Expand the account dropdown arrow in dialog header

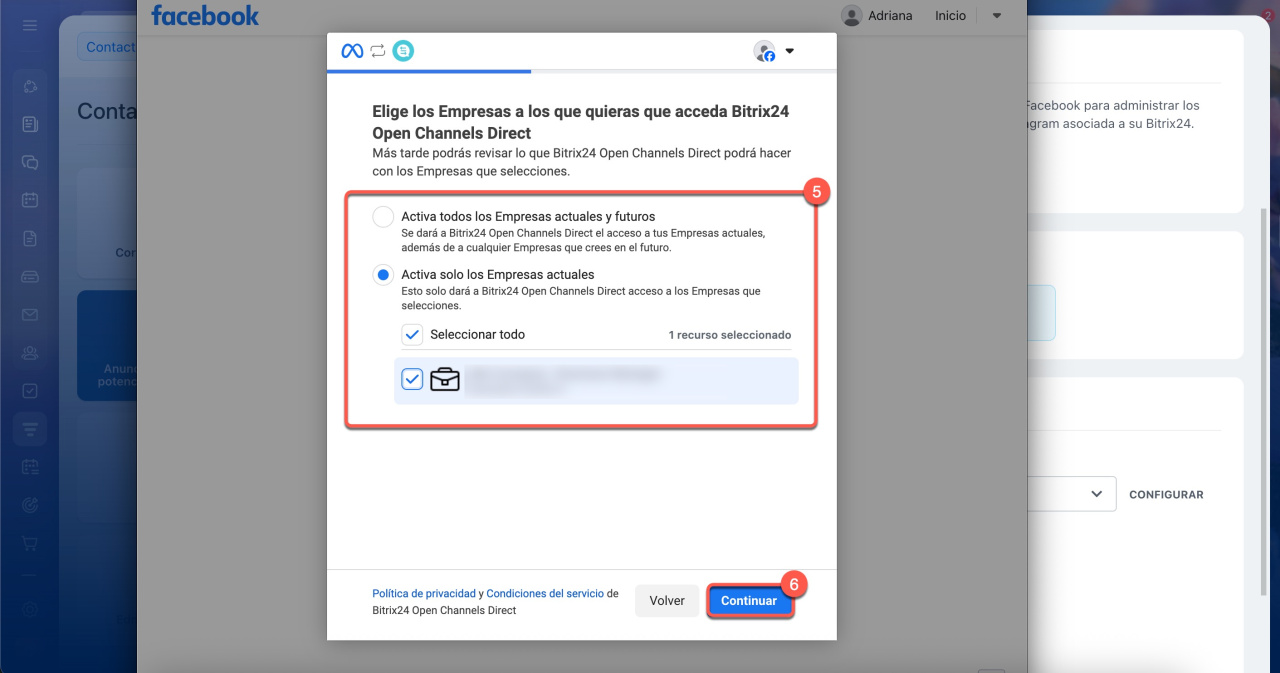790,51
